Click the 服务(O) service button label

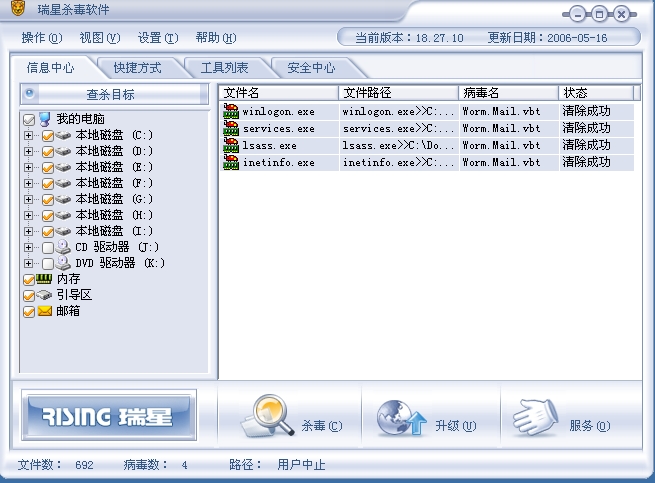pyautogui.click(x=590, y=426)
